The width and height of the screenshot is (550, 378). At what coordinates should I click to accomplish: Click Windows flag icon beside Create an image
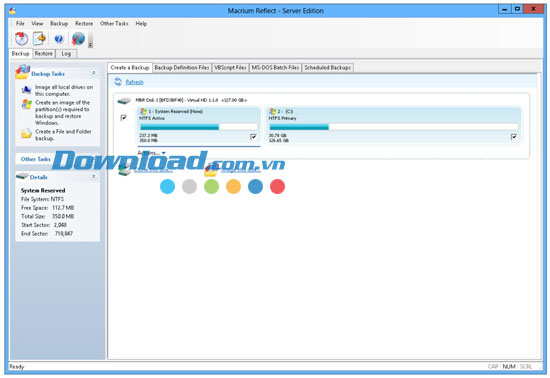(x=26, y=104)
